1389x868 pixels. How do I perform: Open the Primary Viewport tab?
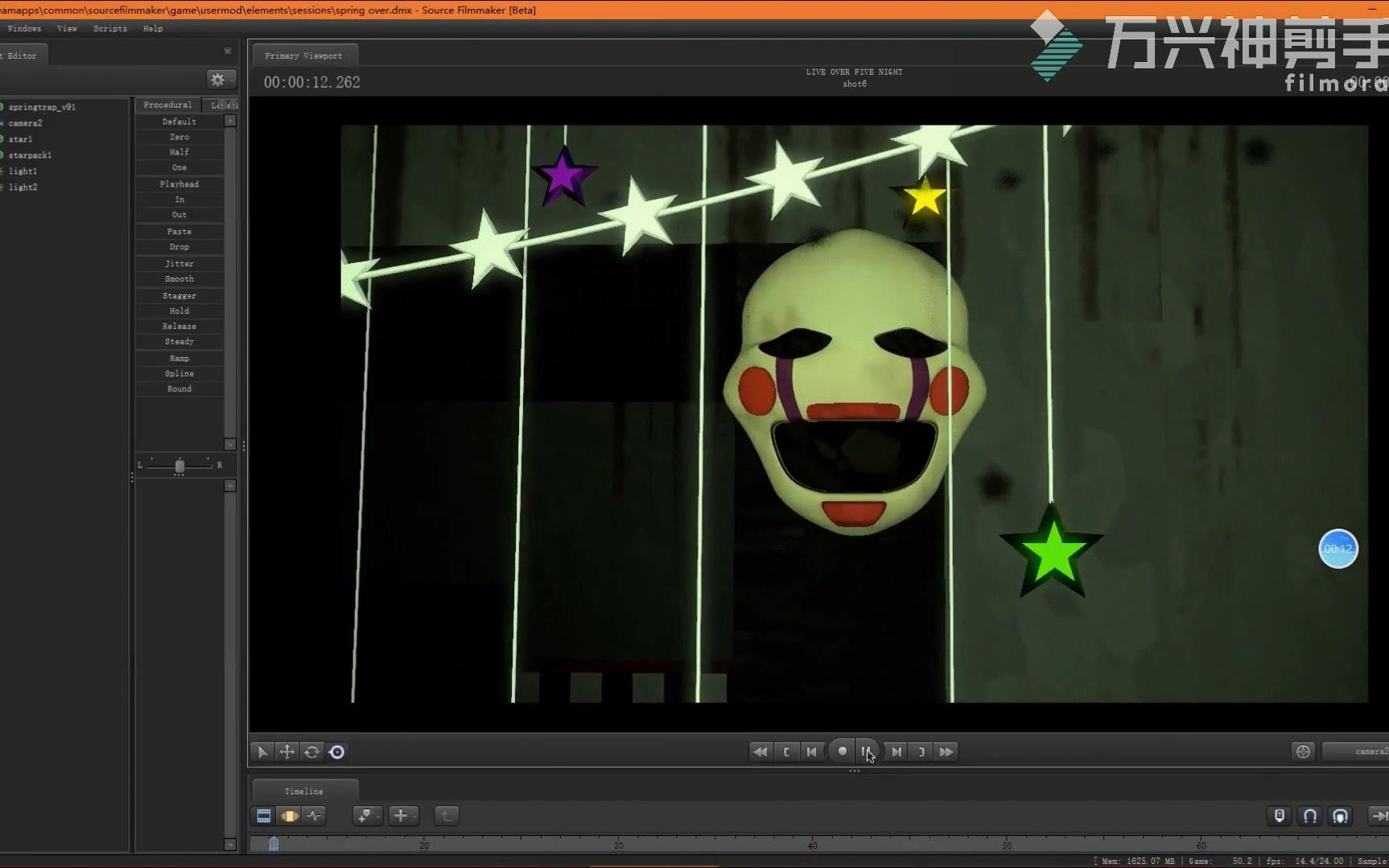[303, 56]
